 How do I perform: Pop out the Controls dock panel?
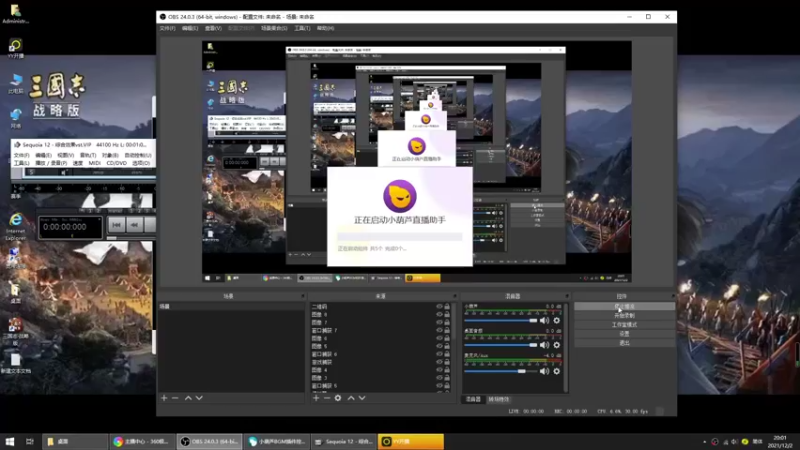click(x=673, y=296)
